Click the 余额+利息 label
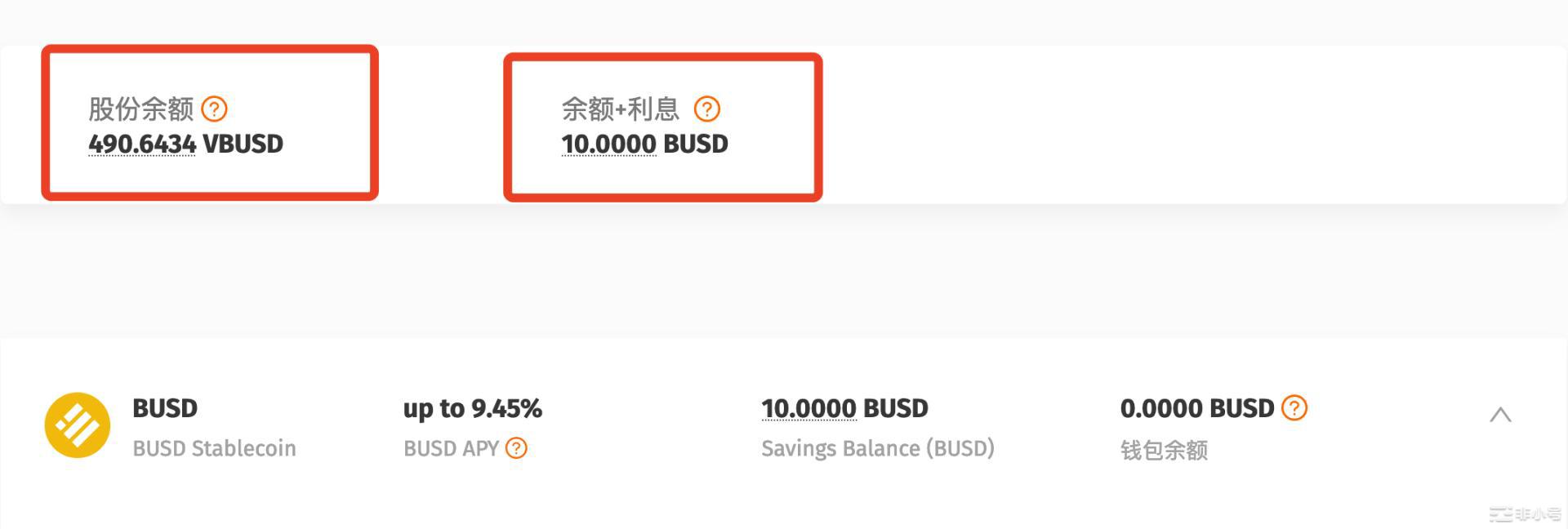 620,109
